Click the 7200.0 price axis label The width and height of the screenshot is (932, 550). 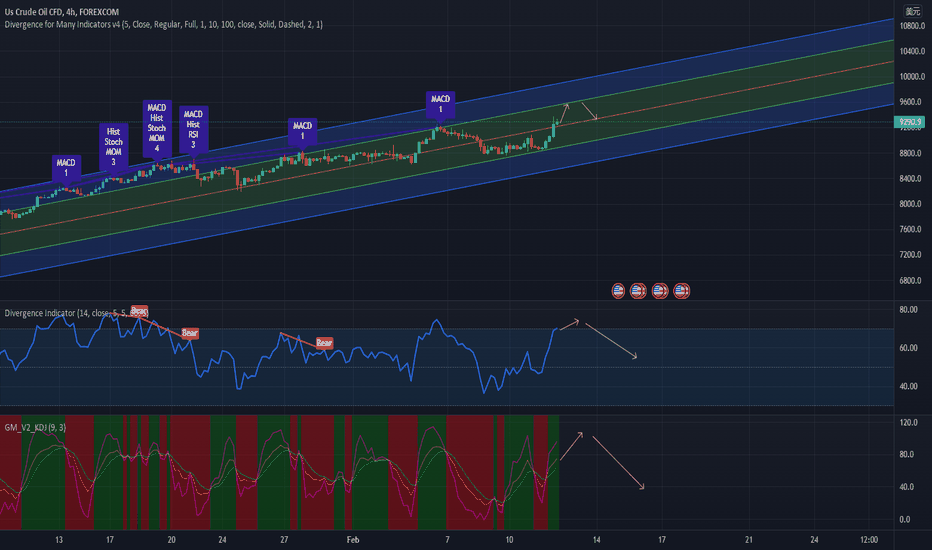point(912,254)
